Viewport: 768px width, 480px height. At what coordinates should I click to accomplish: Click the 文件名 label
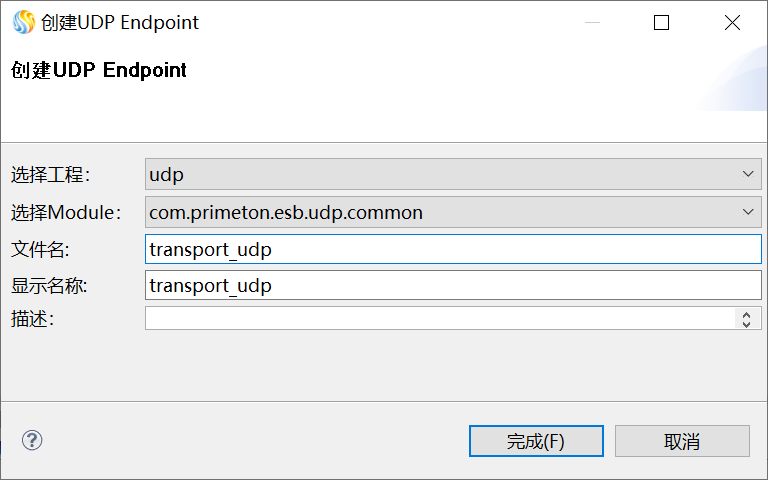coord(40,249)
